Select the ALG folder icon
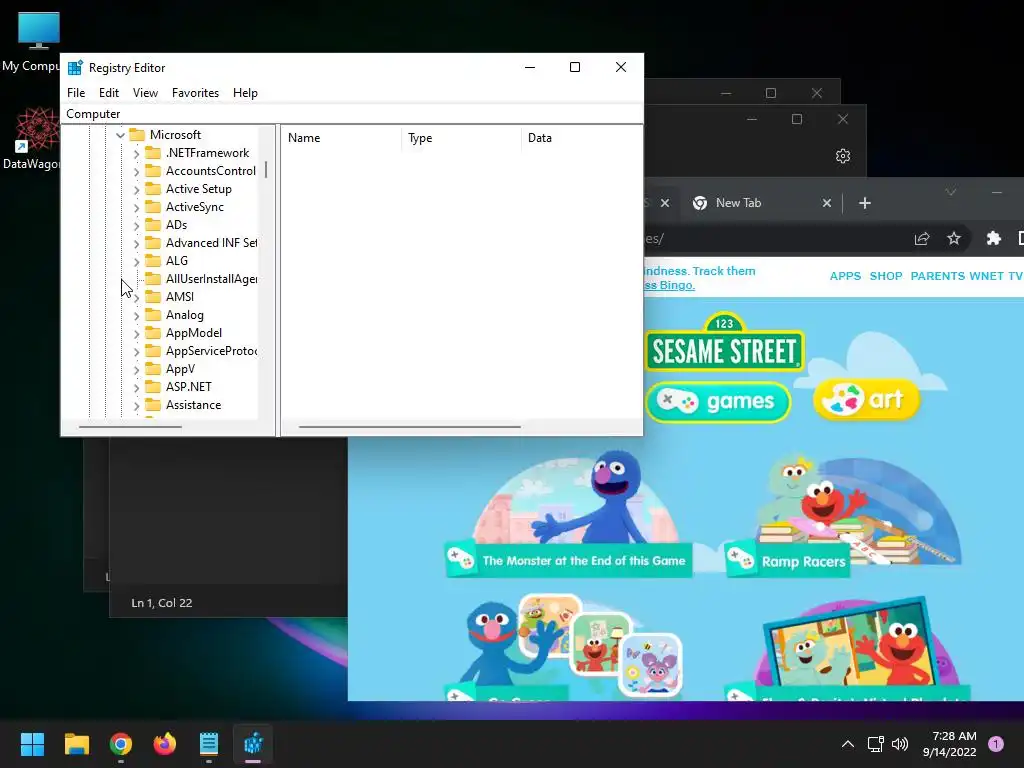Viewport: 1024px width, 768px height. pos(153,261)
